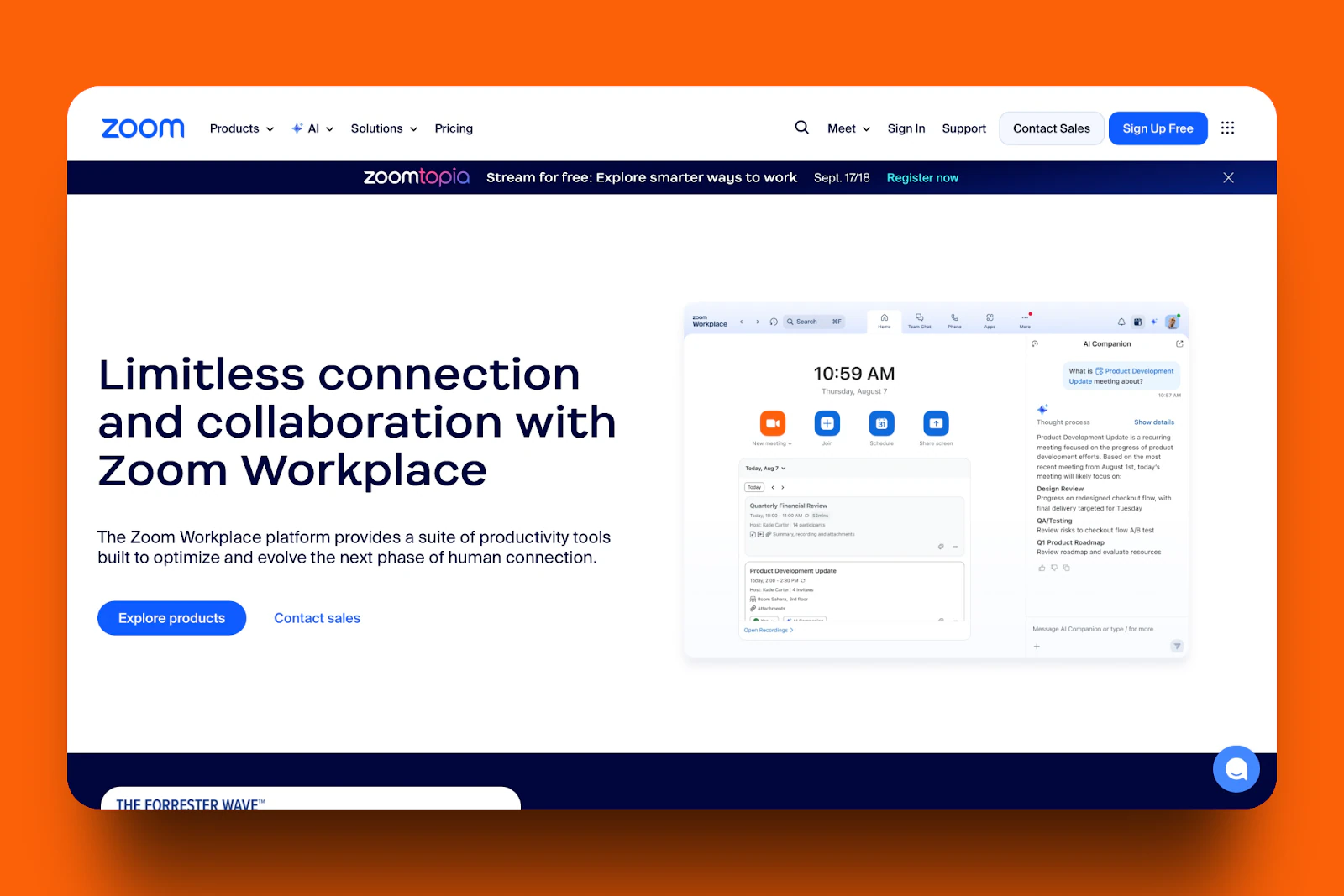Open the profile avatar menu
Screen dimensions: 1344x896
tap(1173, 322)
